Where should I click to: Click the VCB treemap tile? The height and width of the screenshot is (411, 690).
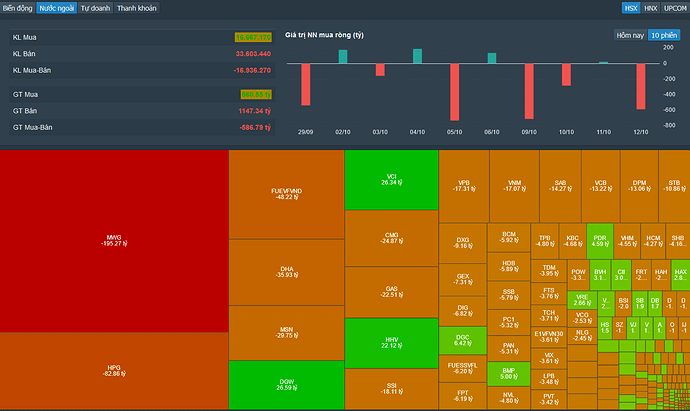(x=601, y=186)
